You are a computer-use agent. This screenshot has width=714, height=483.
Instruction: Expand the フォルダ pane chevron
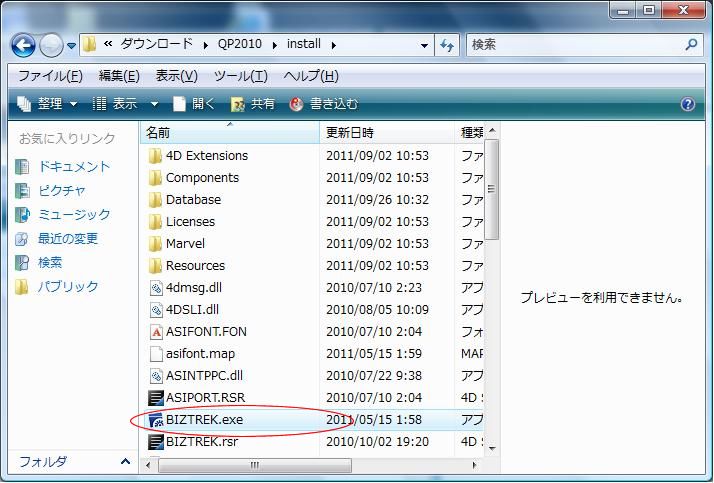[x=125, y=462]
